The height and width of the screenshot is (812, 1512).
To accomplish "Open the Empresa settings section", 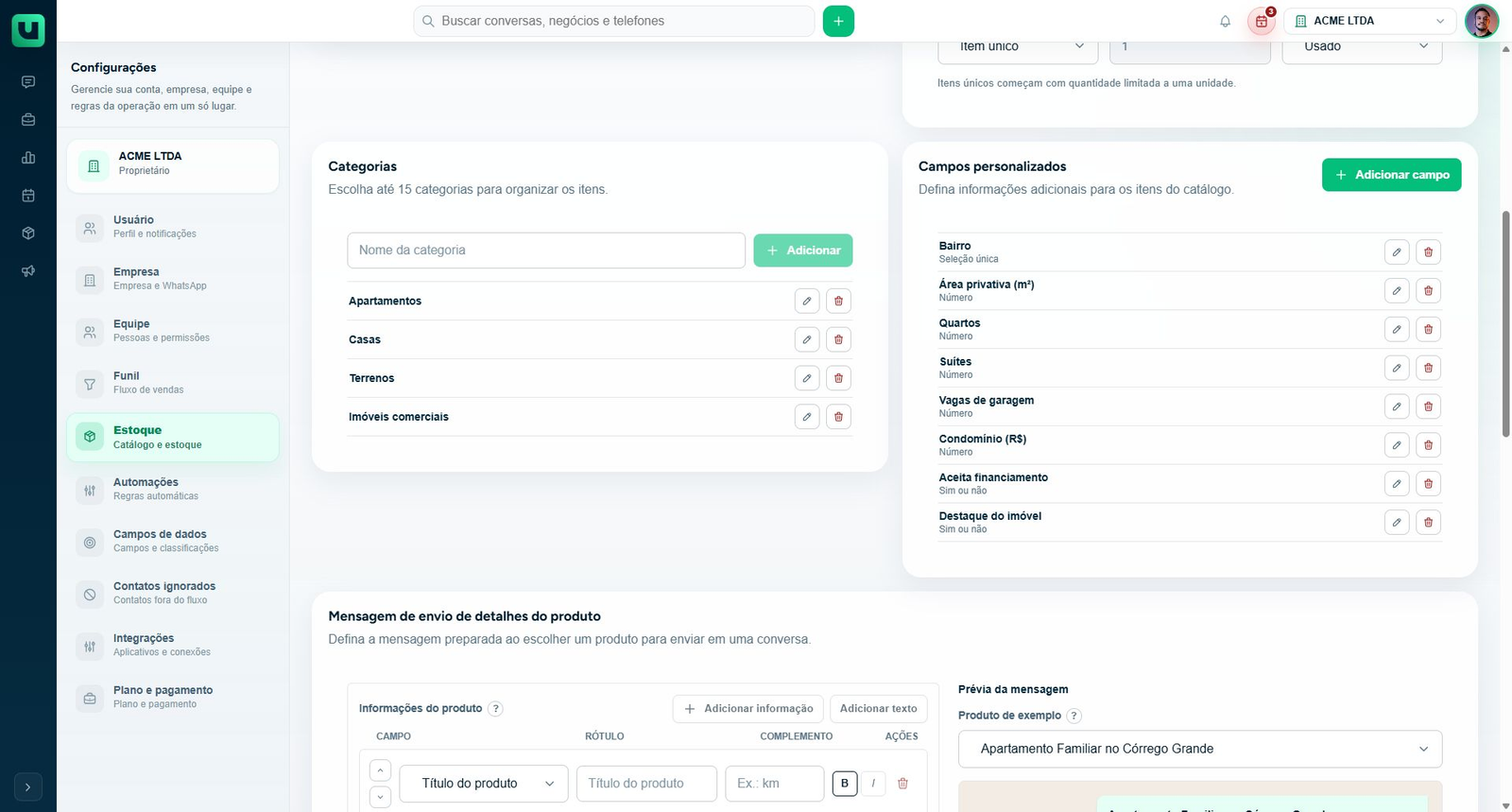I will click(x=173, y=279).
